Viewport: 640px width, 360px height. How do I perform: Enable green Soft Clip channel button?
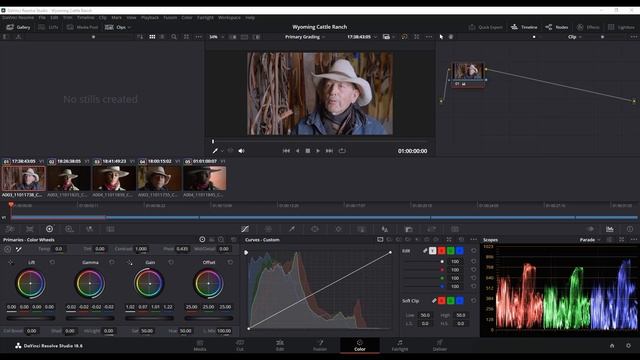pyautogui.click(x=451, y=301)
